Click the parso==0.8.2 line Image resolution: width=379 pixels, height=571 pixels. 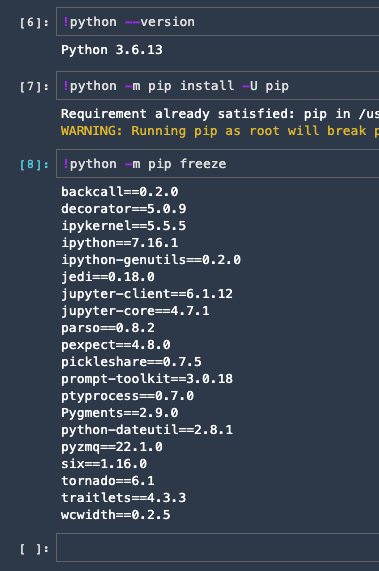point(108,328)
